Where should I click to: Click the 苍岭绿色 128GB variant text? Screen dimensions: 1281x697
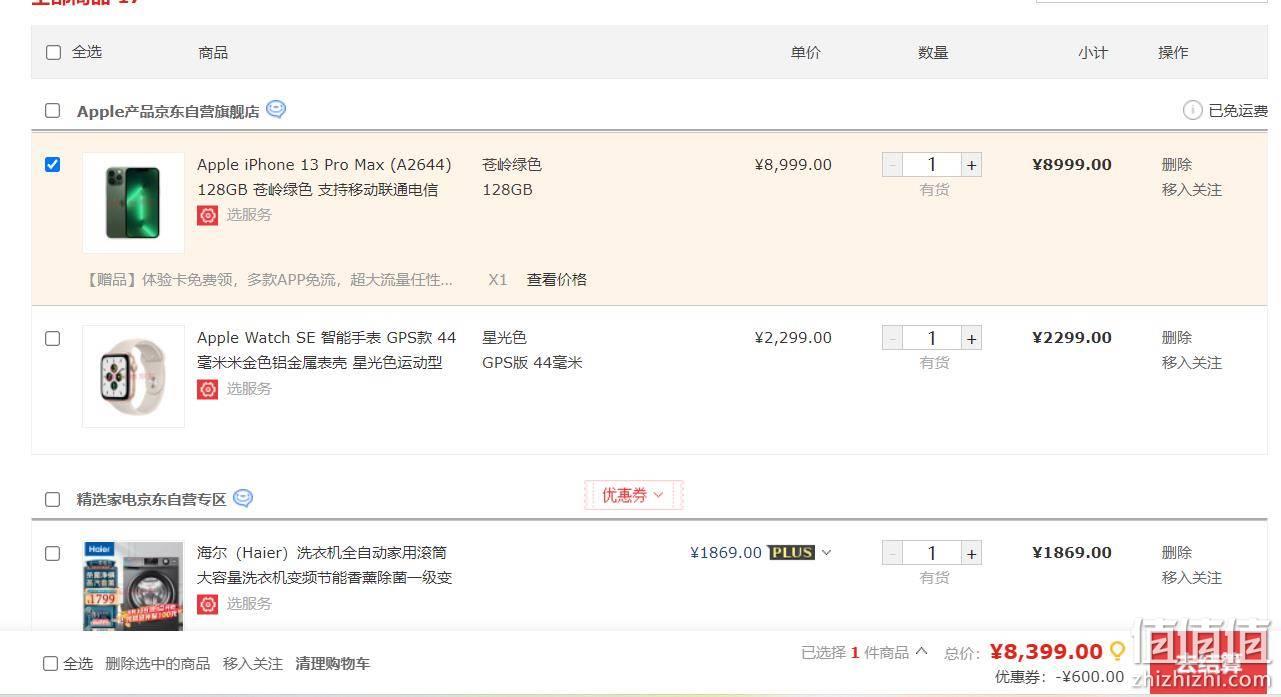(512, 177)
